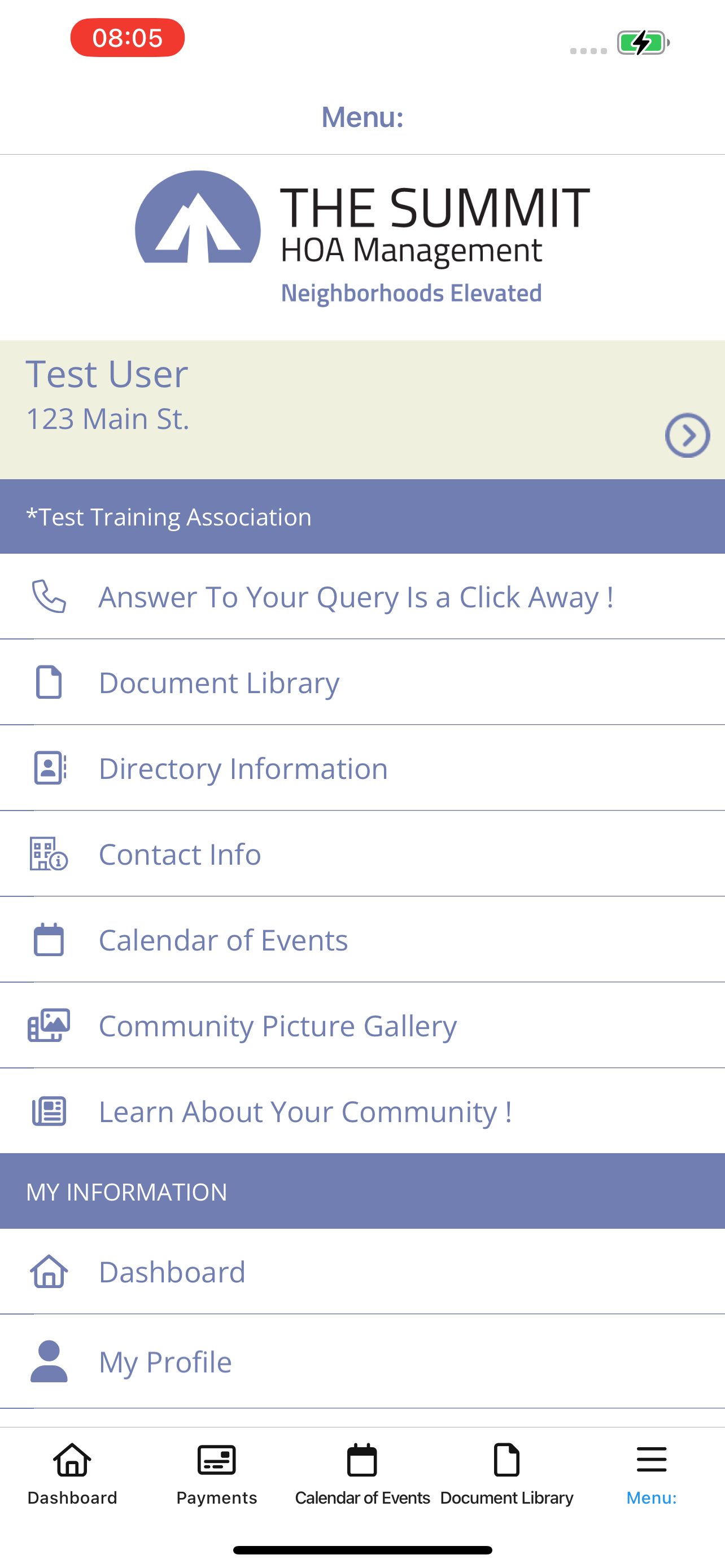Viewport: 725px width, 1568px height.
Task: Tap The Summit HOA Management logo
Action: 362,239
